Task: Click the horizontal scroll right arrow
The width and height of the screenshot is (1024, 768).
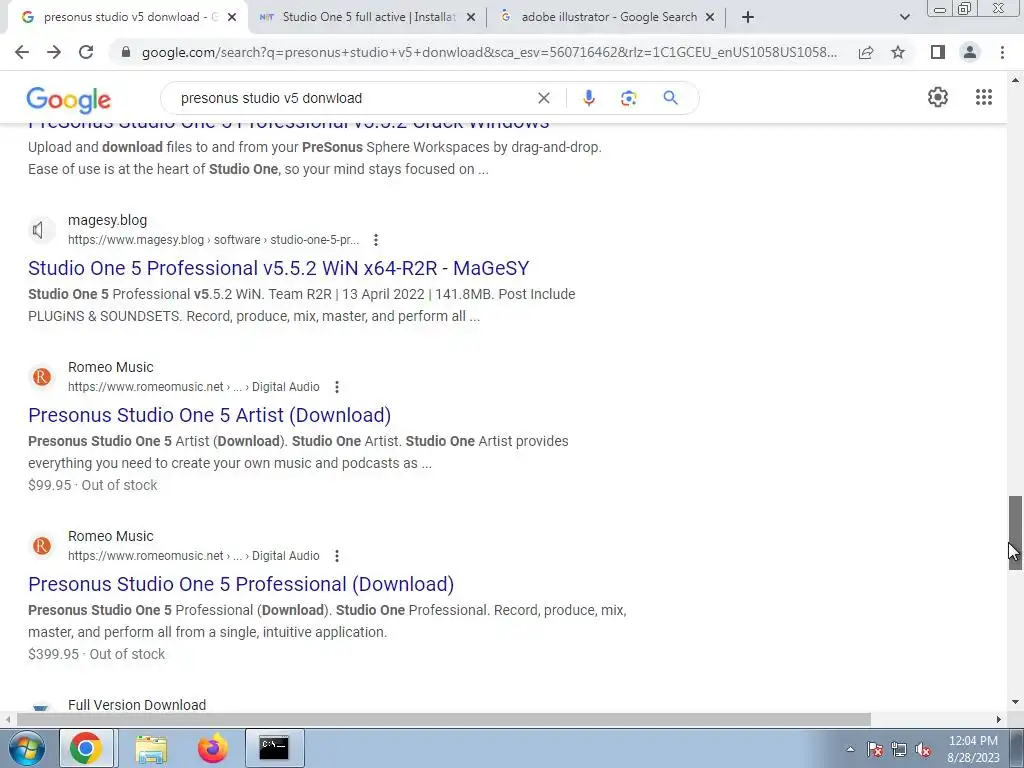Action: pos(999,719)
